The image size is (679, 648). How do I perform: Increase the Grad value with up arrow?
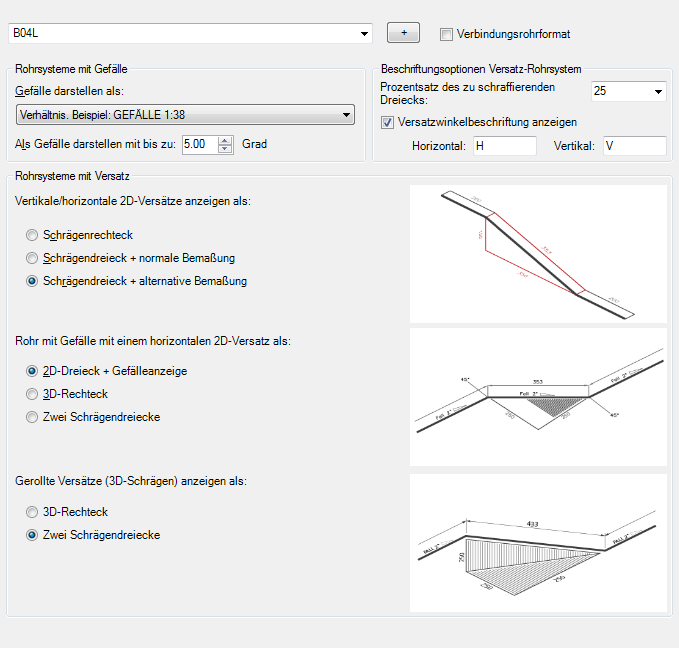point(225,140)
